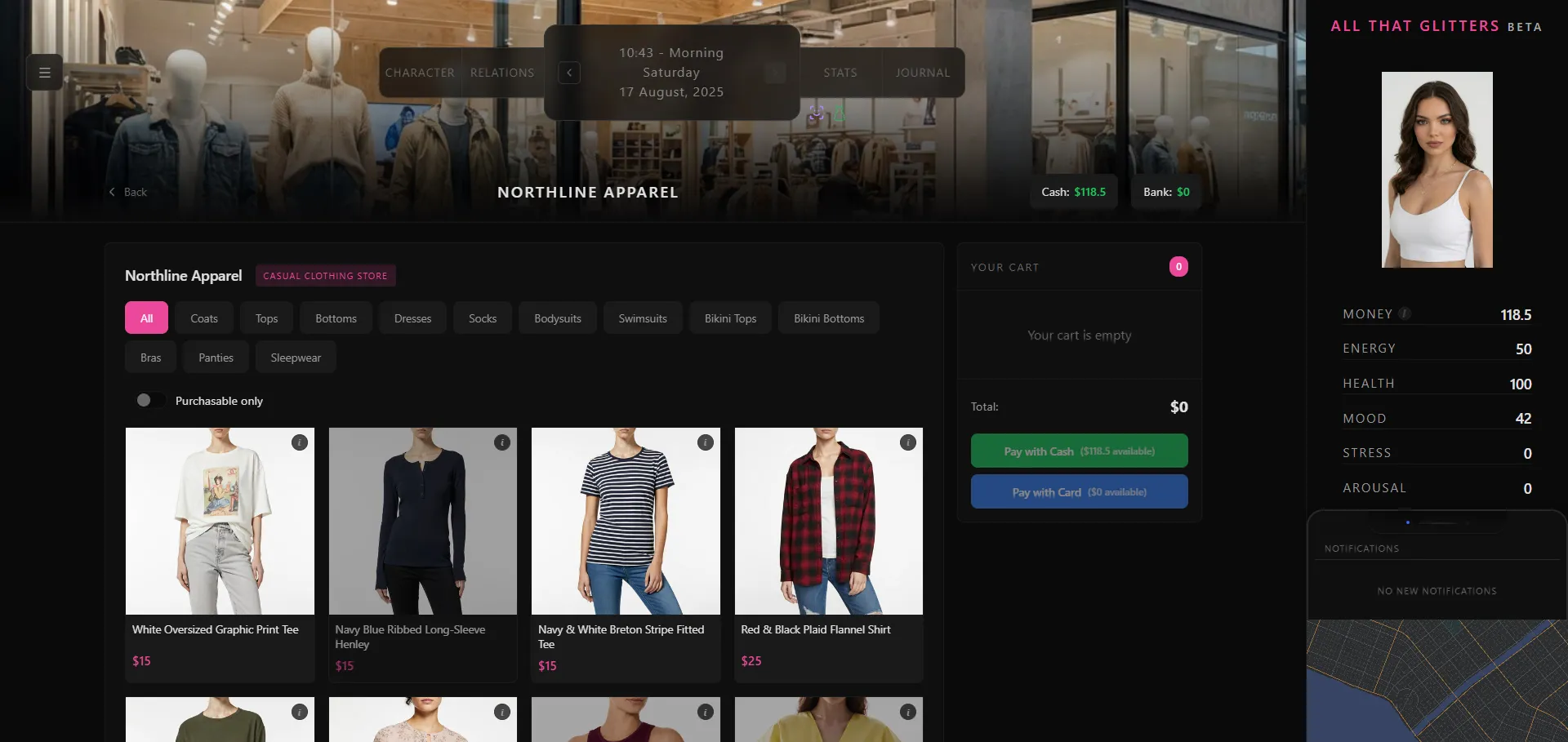
Task: Open info for Navy Blue Ribbed Henley
Action: click(502, 442)
